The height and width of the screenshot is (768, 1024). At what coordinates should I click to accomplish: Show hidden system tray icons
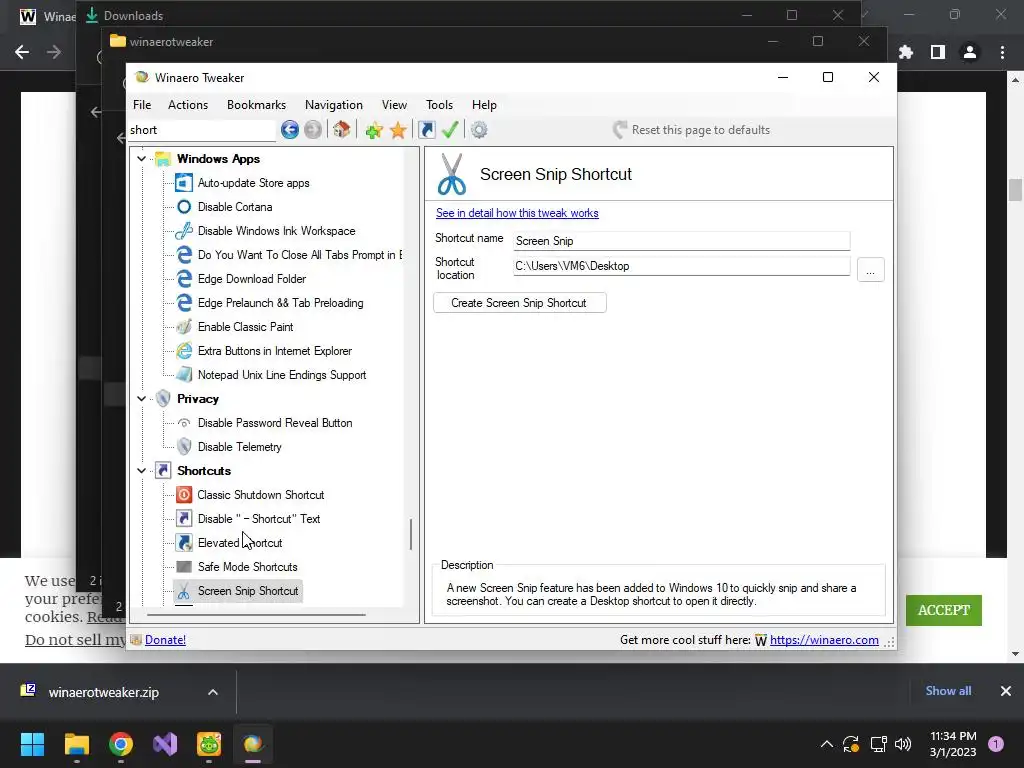pos(826,744)
